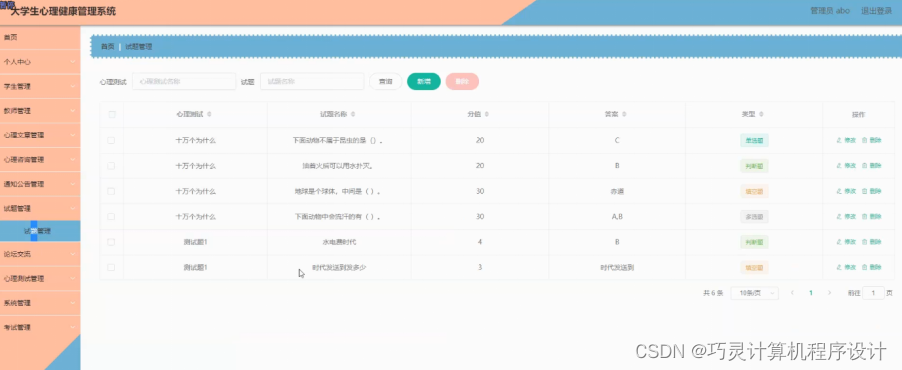Click 退出登录 in the header

pyautogui.click(x=876, y=10)
